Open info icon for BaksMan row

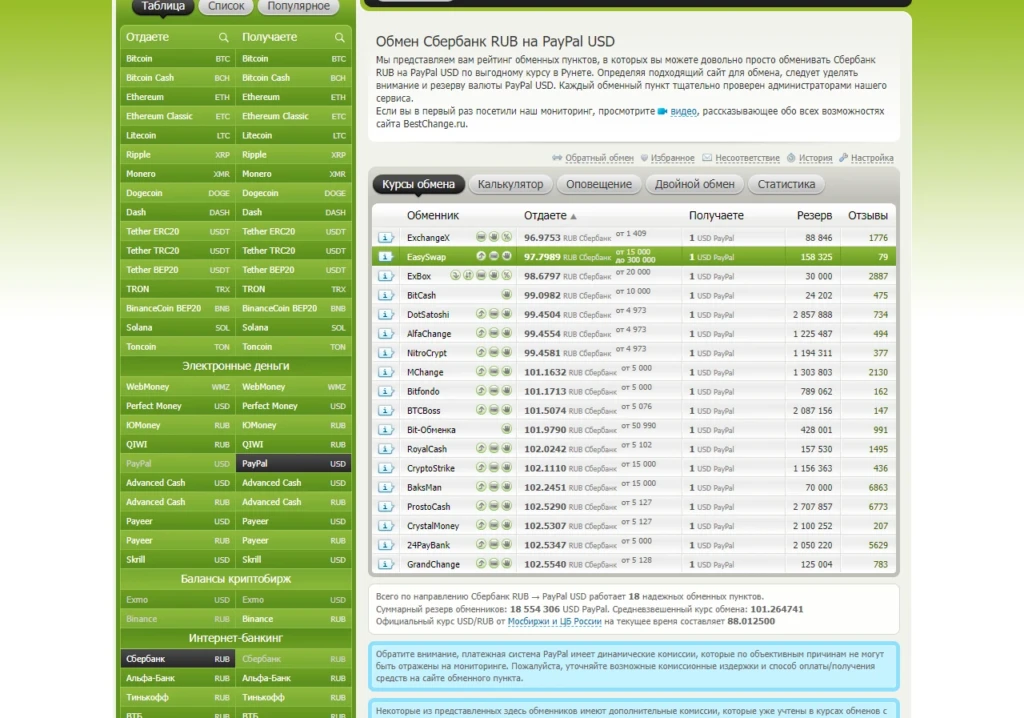385,487
